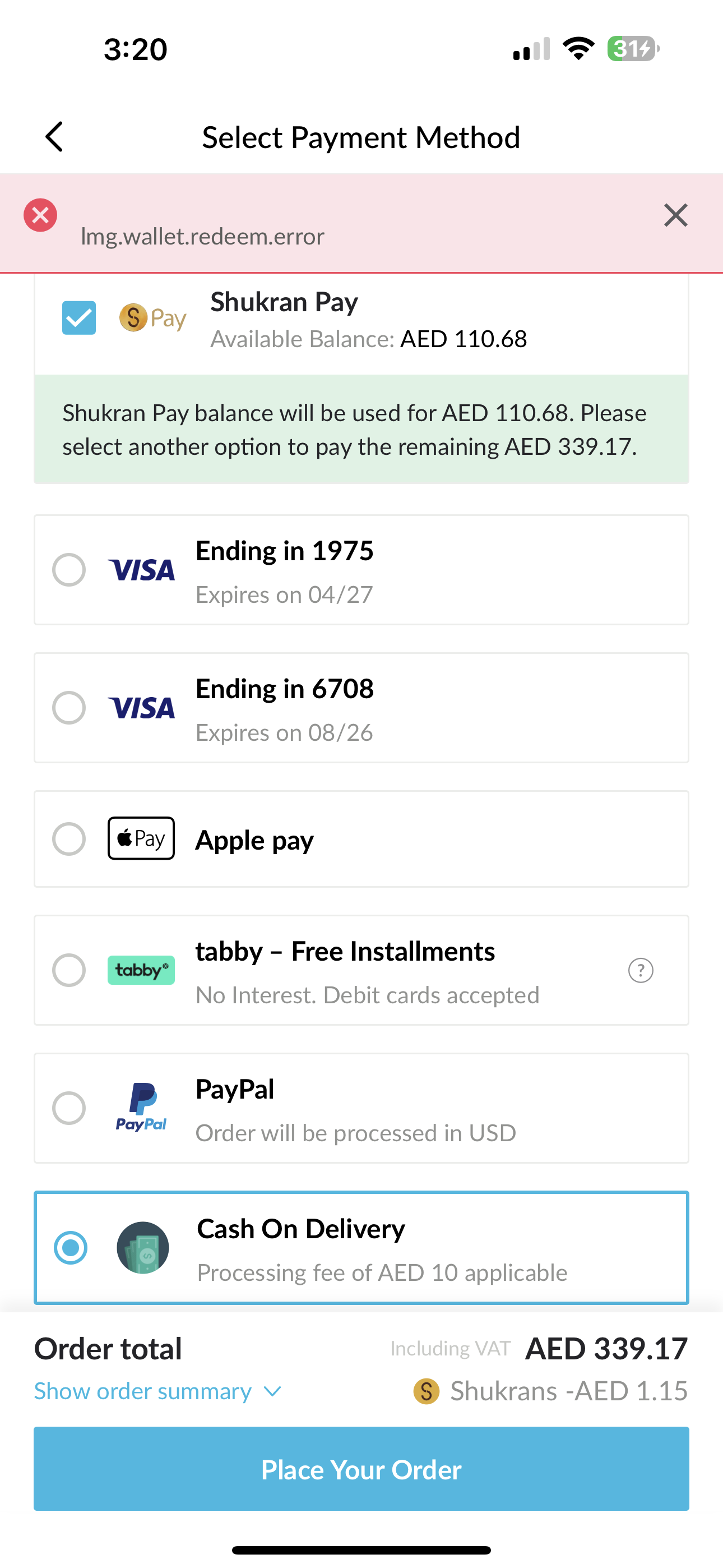Tap the Apple Pay logo icon

pos(141,838)
